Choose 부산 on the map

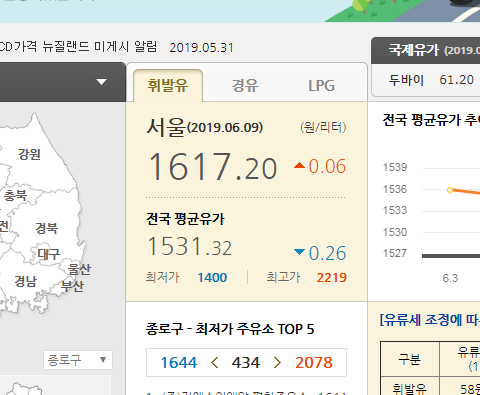pos(72,286)
